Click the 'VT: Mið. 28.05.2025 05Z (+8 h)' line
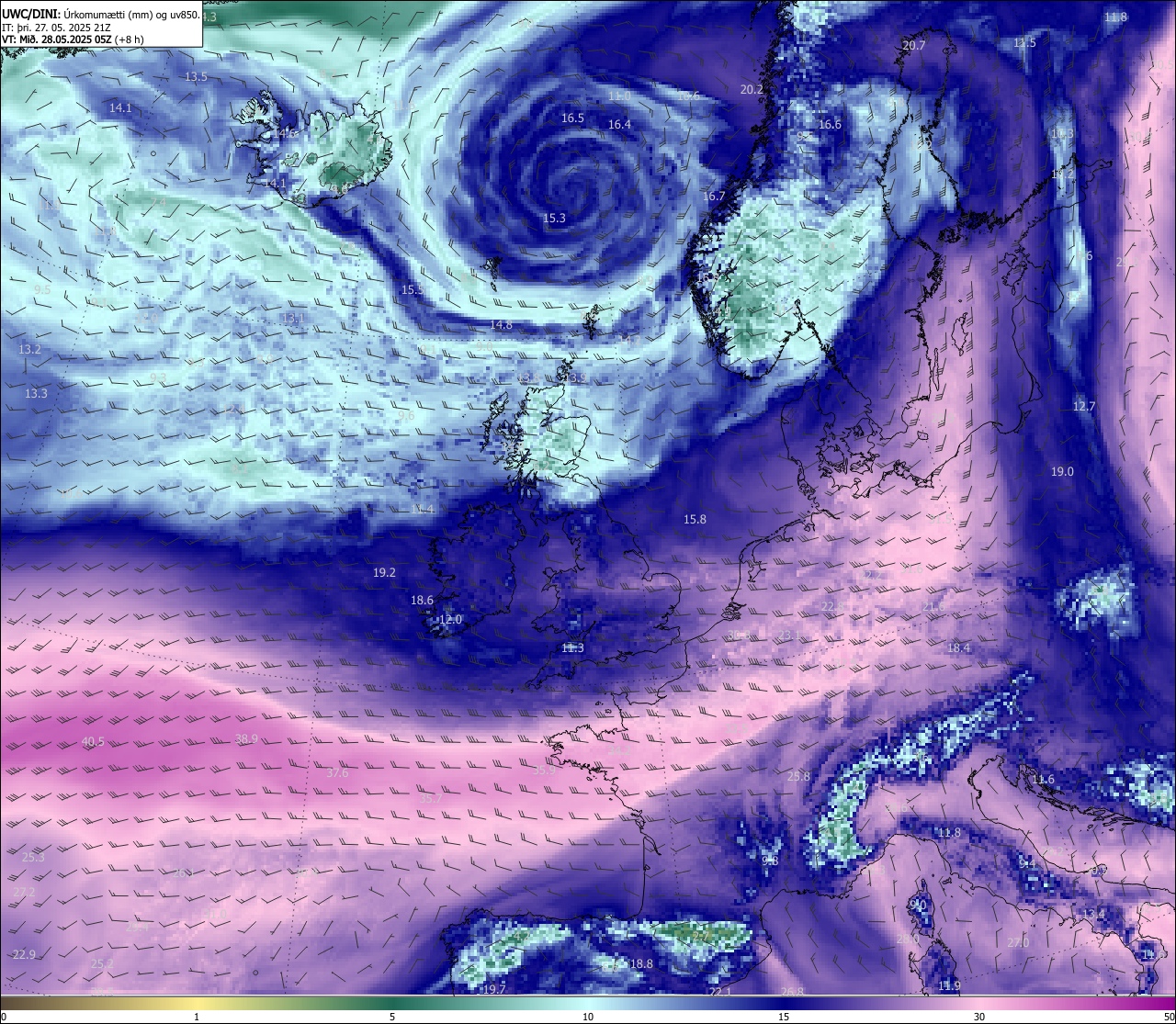The height and width of the screenshot is (1024, 1176). pos(73,39)
